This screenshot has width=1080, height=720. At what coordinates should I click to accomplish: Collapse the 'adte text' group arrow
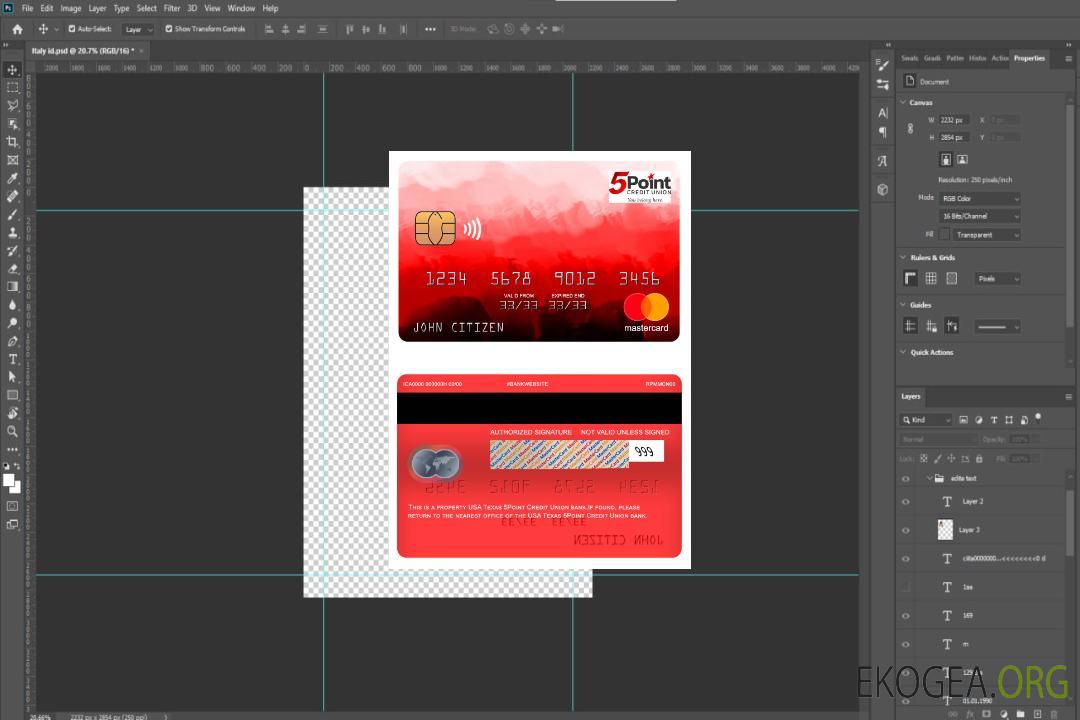click(x=929, y=478)
